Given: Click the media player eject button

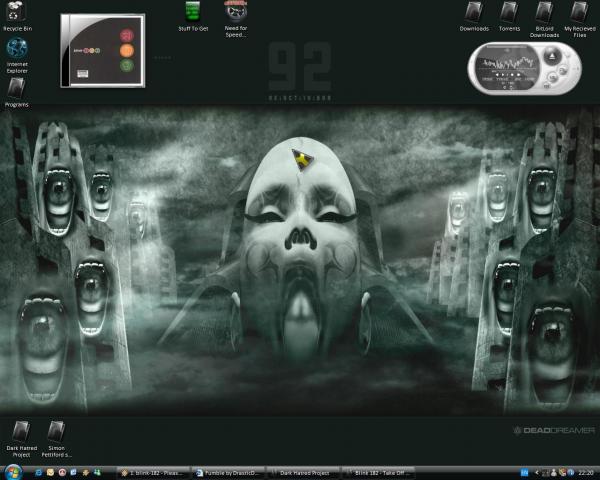Looking at the screenshot, I should (552, 56).
